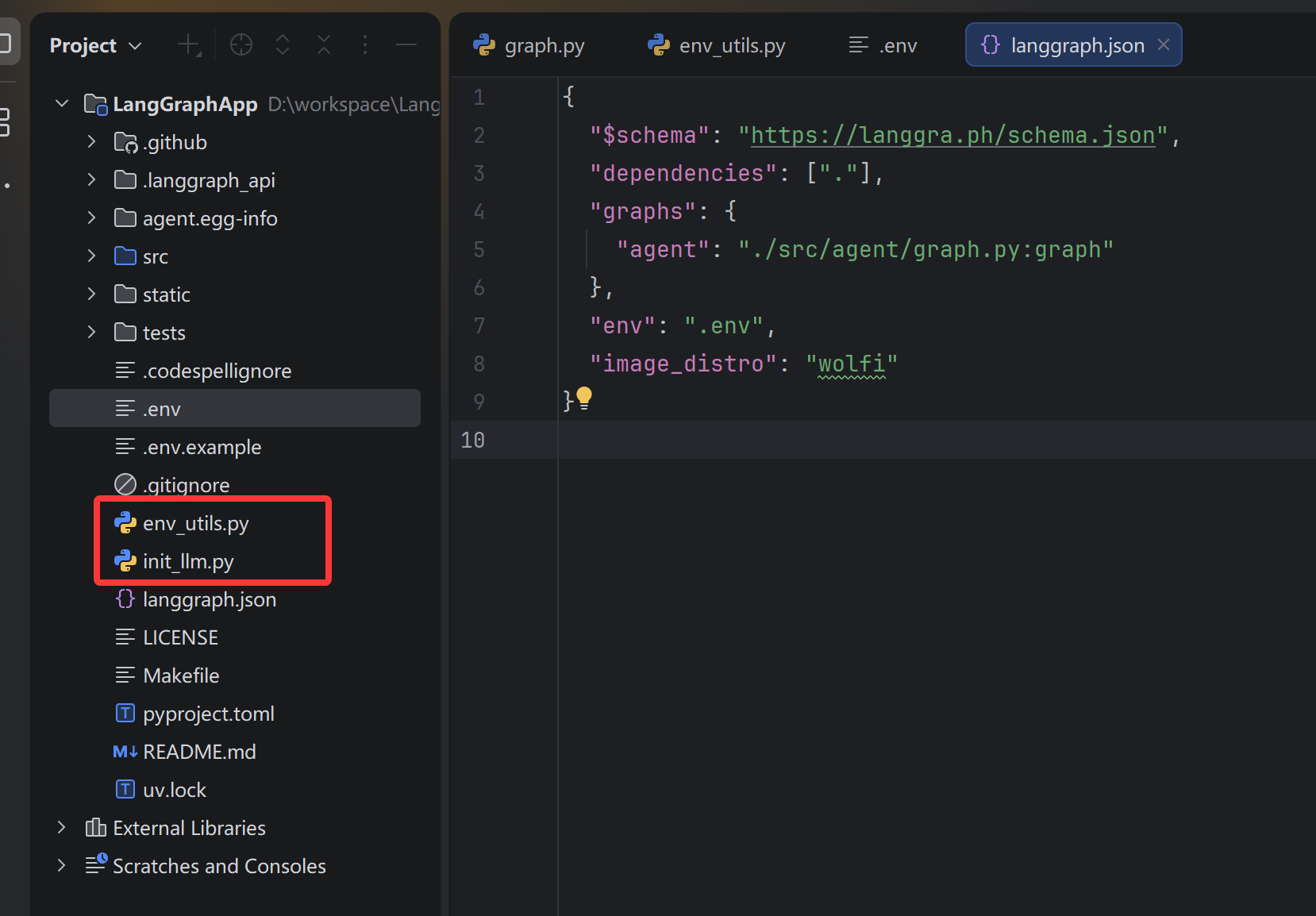Image resolution: width=1316 pixels, height=916 pixels.
Task: Click the lines icon on the .env tab
Action: tap(859, 45)
